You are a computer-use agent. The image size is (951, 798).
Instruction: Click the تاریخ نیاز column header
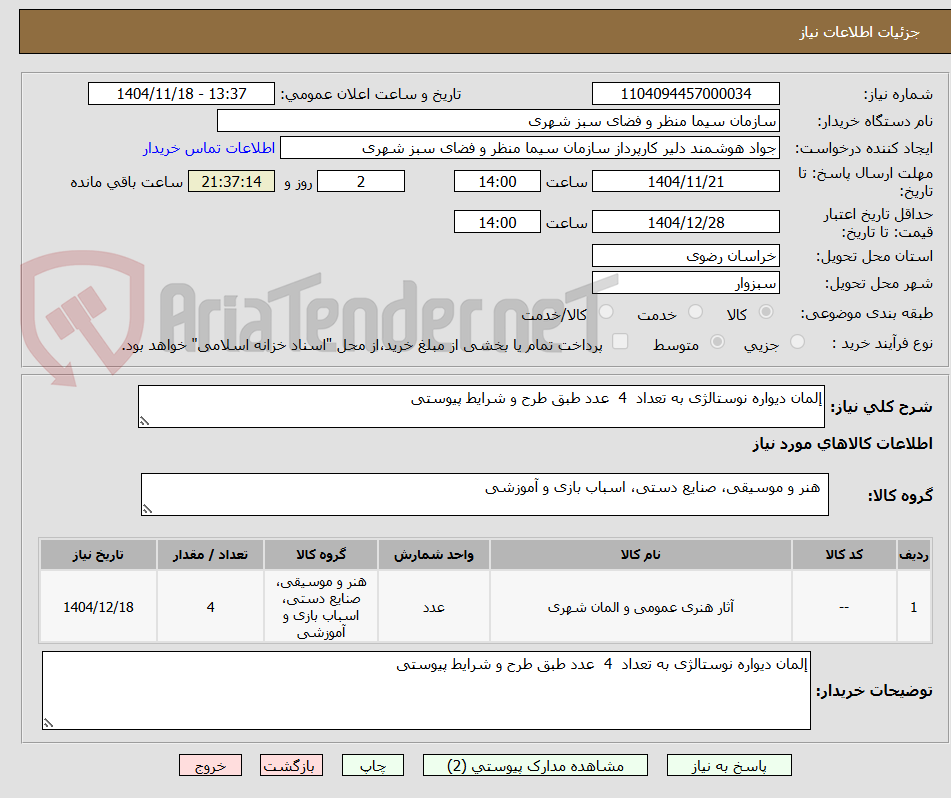click(98, 554)
